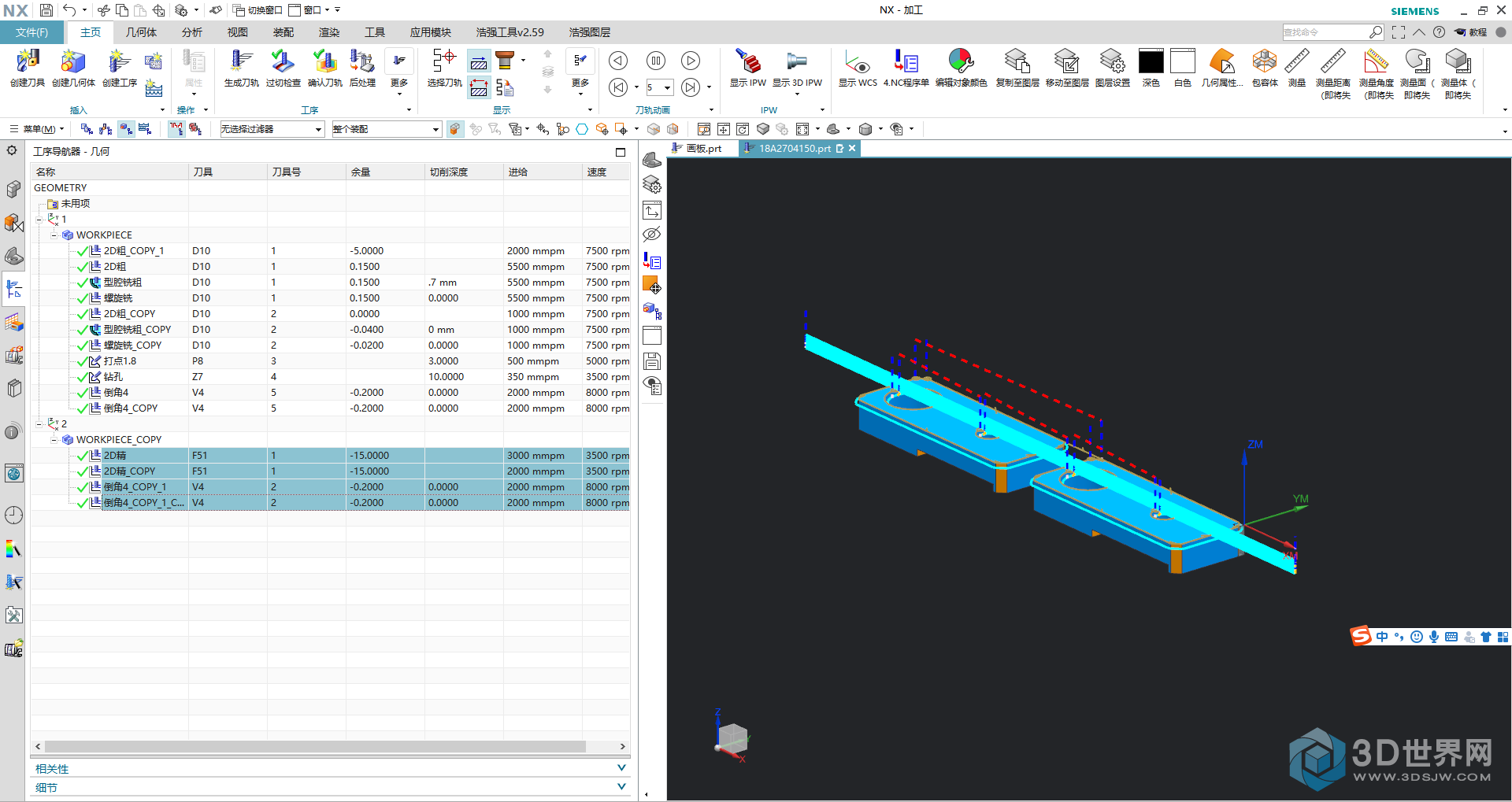
Task: Click Generate Tool Path (生成刀轨) icon
Action: click(241, 61)
